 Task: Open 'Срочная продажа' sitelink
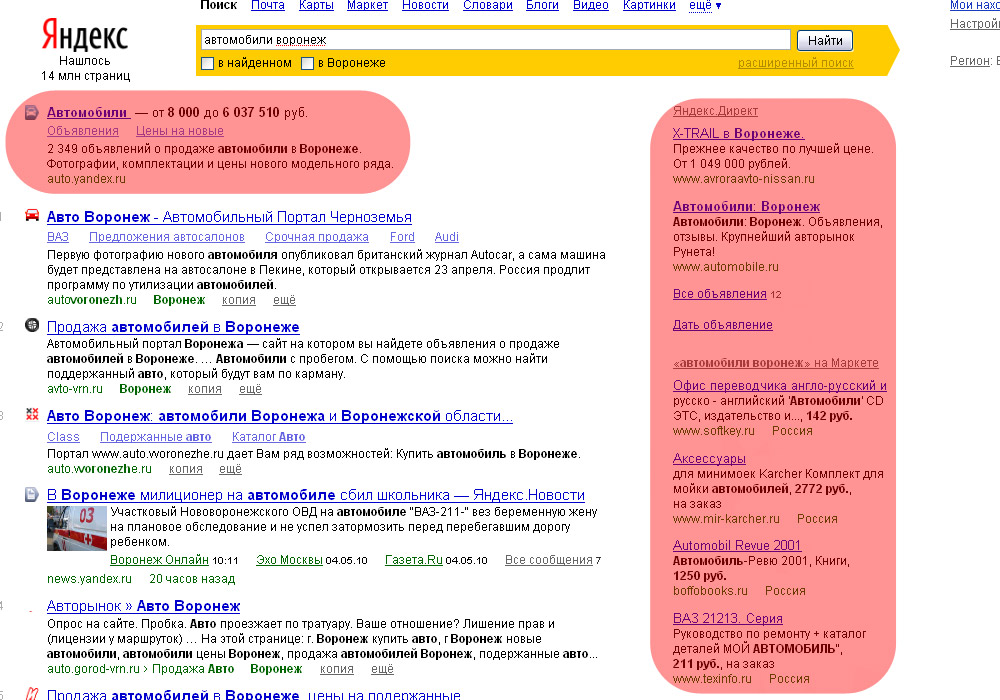click(x=317, y=237)
